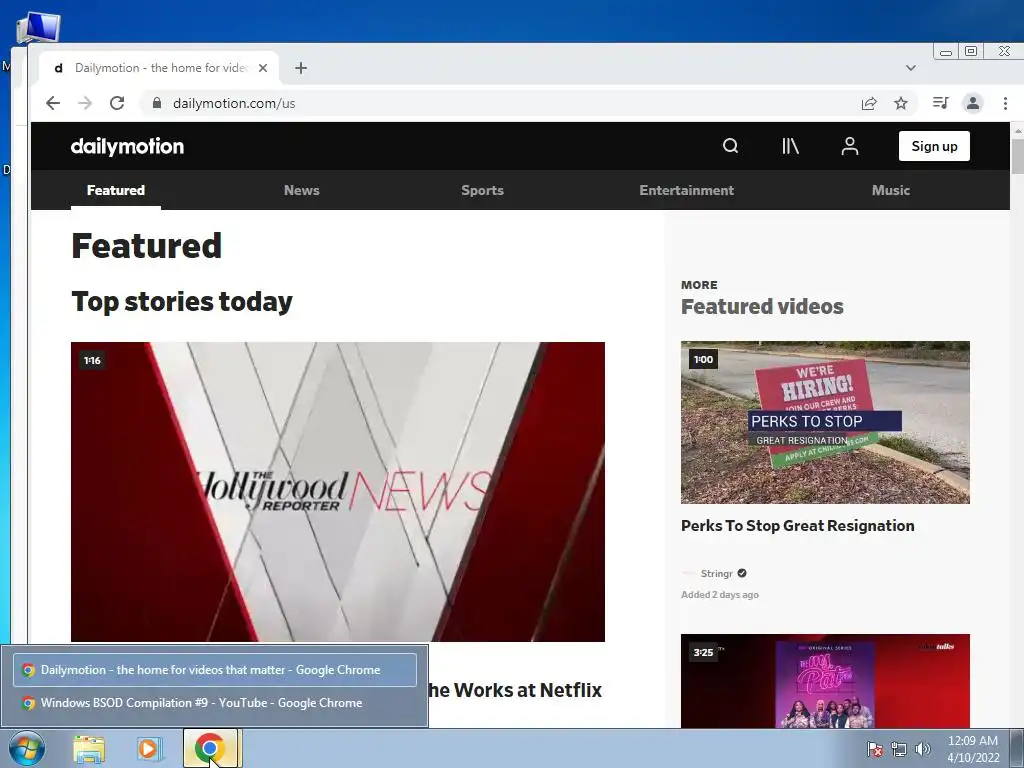Open Dailymotion search icon
Screen dimensions: 1024x768
[730, 146]
